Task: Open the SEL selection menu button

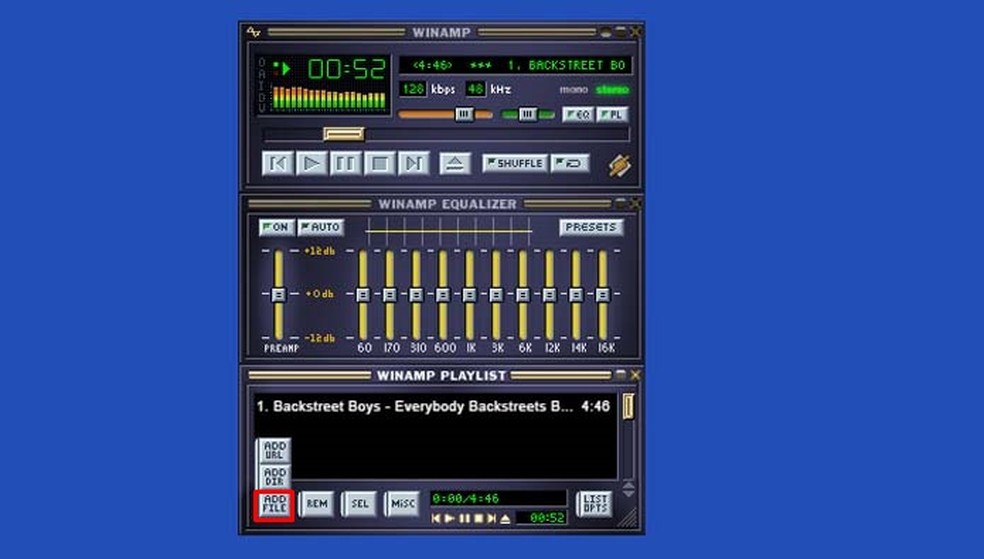Action: tap(359, 504)
